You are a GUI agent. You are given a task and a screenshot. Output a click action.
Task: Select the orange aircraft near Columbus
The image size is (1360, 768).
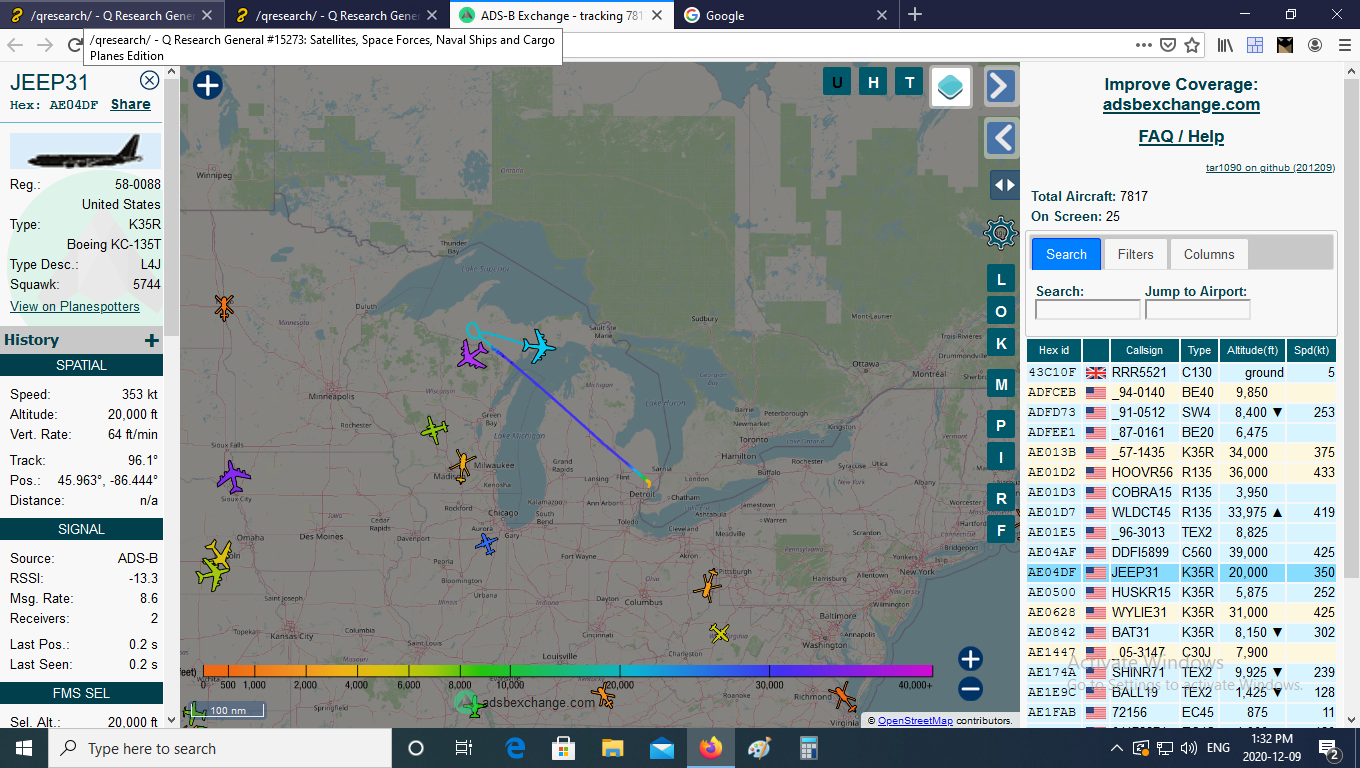709,585
